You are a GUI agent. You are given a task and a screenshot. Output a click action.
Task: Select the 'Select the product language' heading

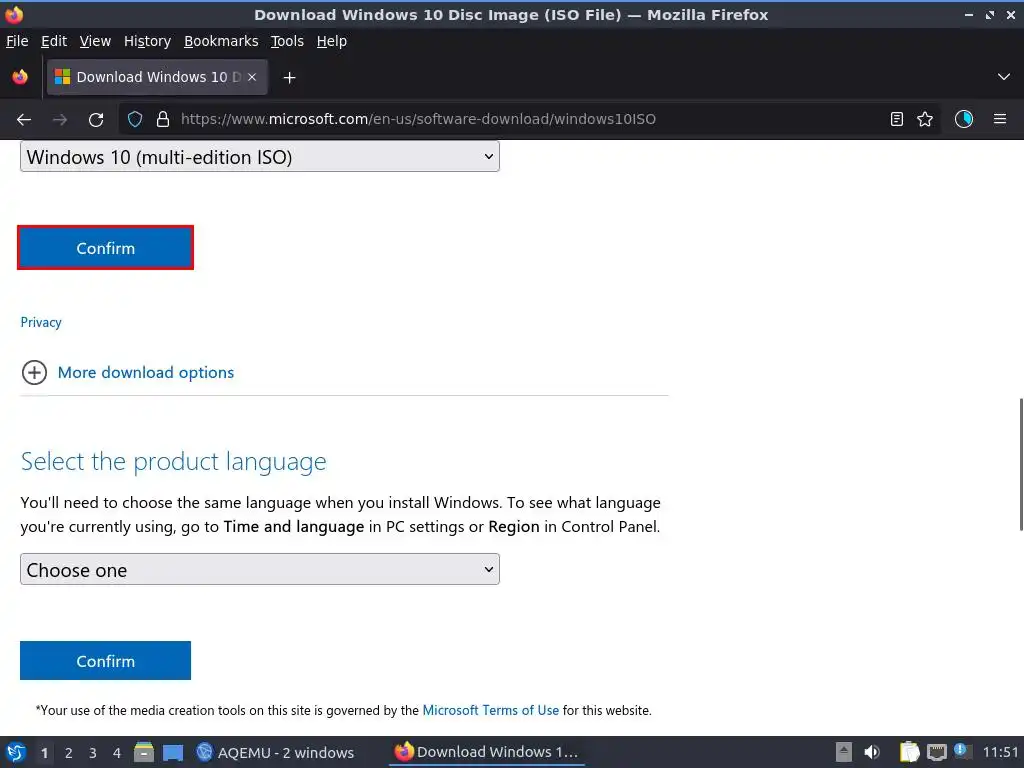(x=173, y=462)
